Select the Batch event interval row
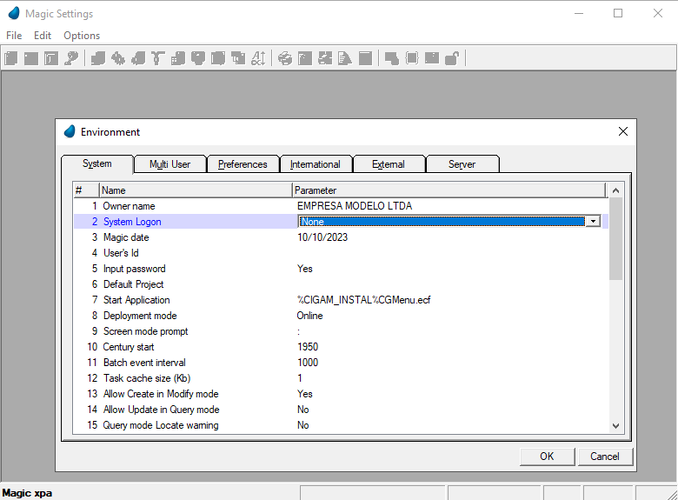 [x=340, y=362]
